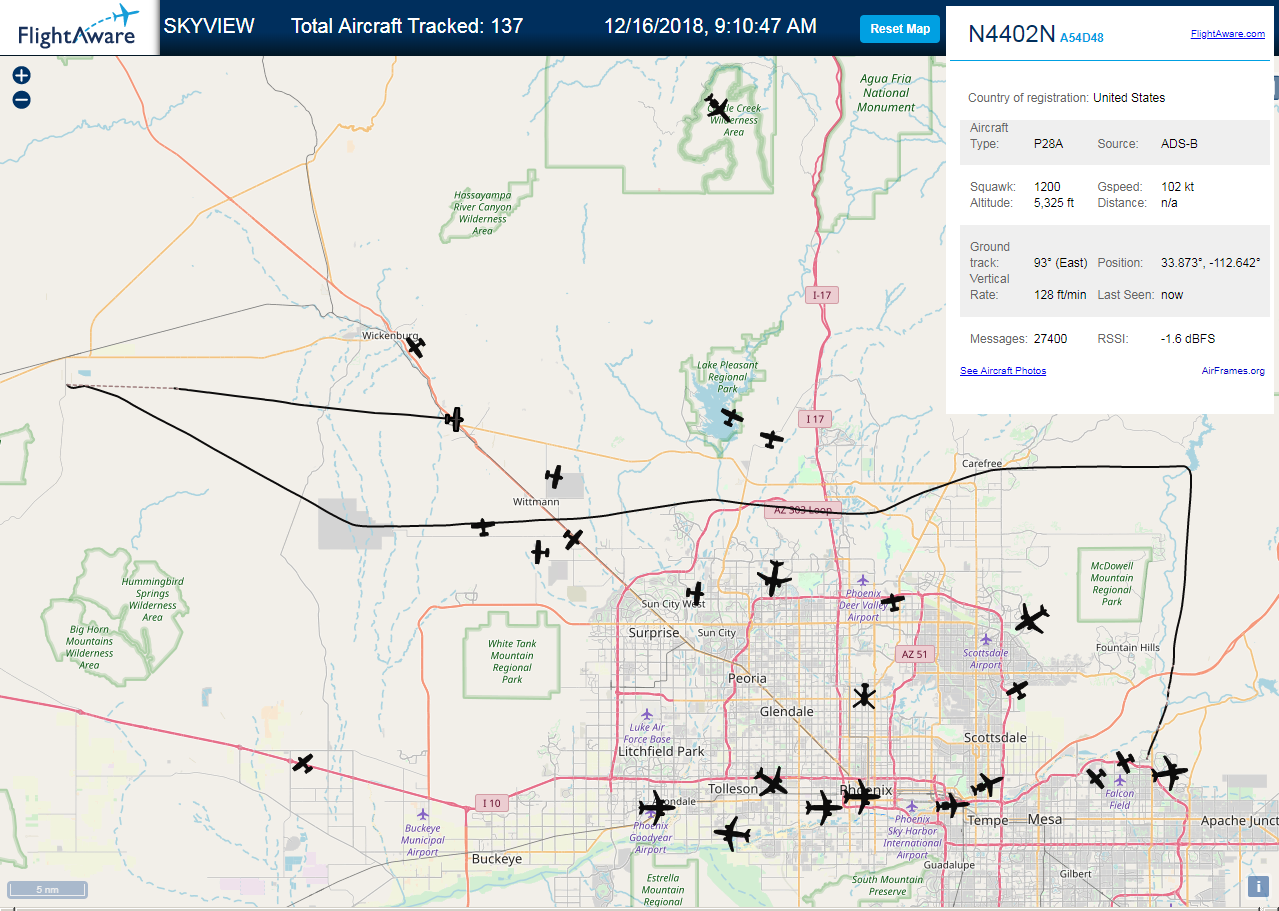
Task: Click the AZ 303 Loop highway shield
Action: tap(803, 510)
